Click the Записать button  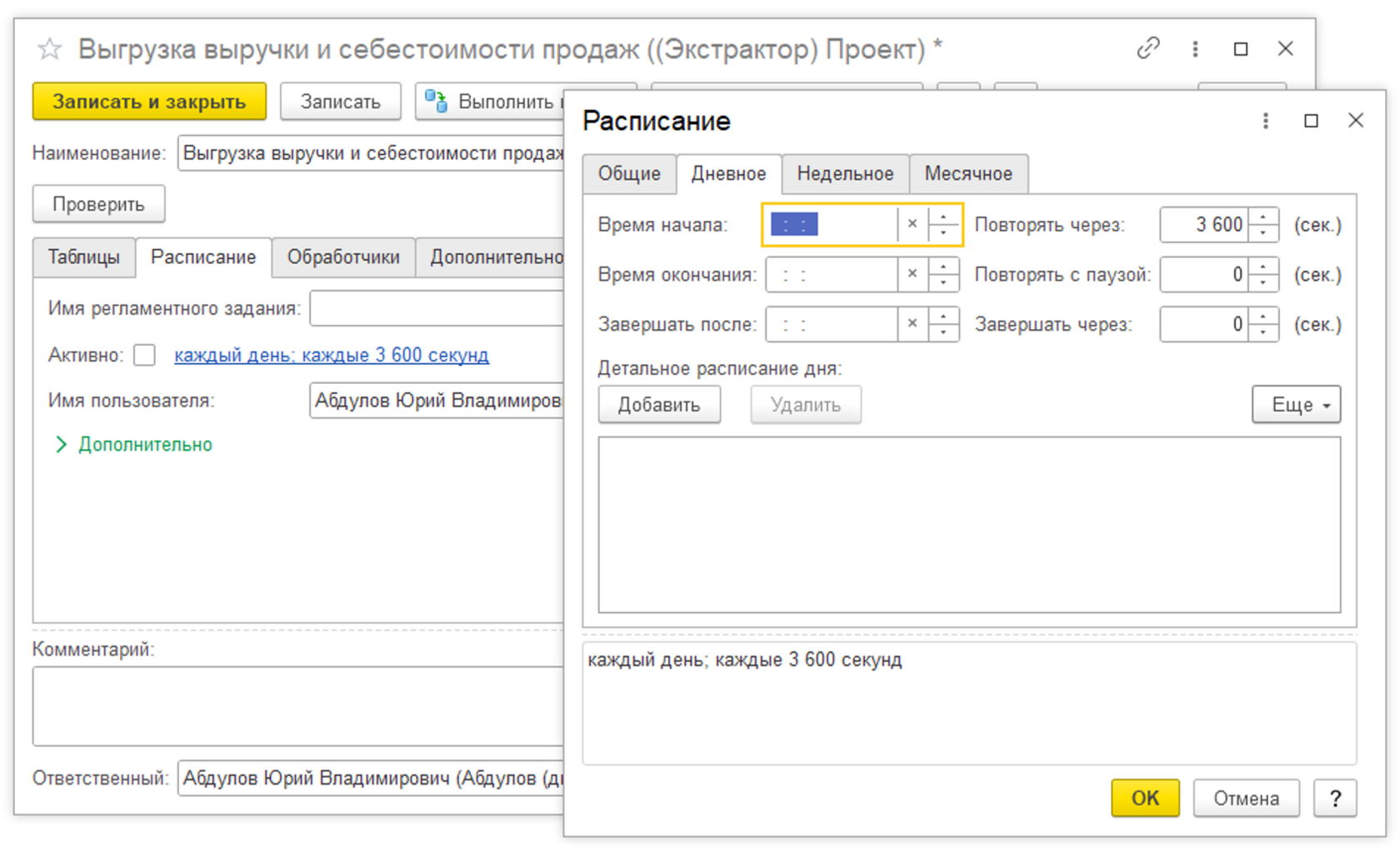tap(340, 102)
